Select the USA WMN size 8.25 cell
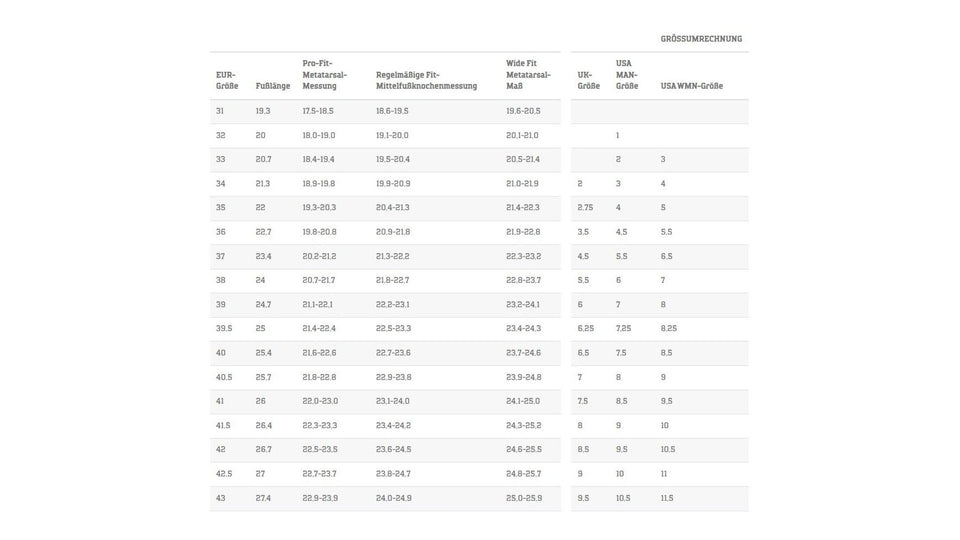 [x=668, y=328]
